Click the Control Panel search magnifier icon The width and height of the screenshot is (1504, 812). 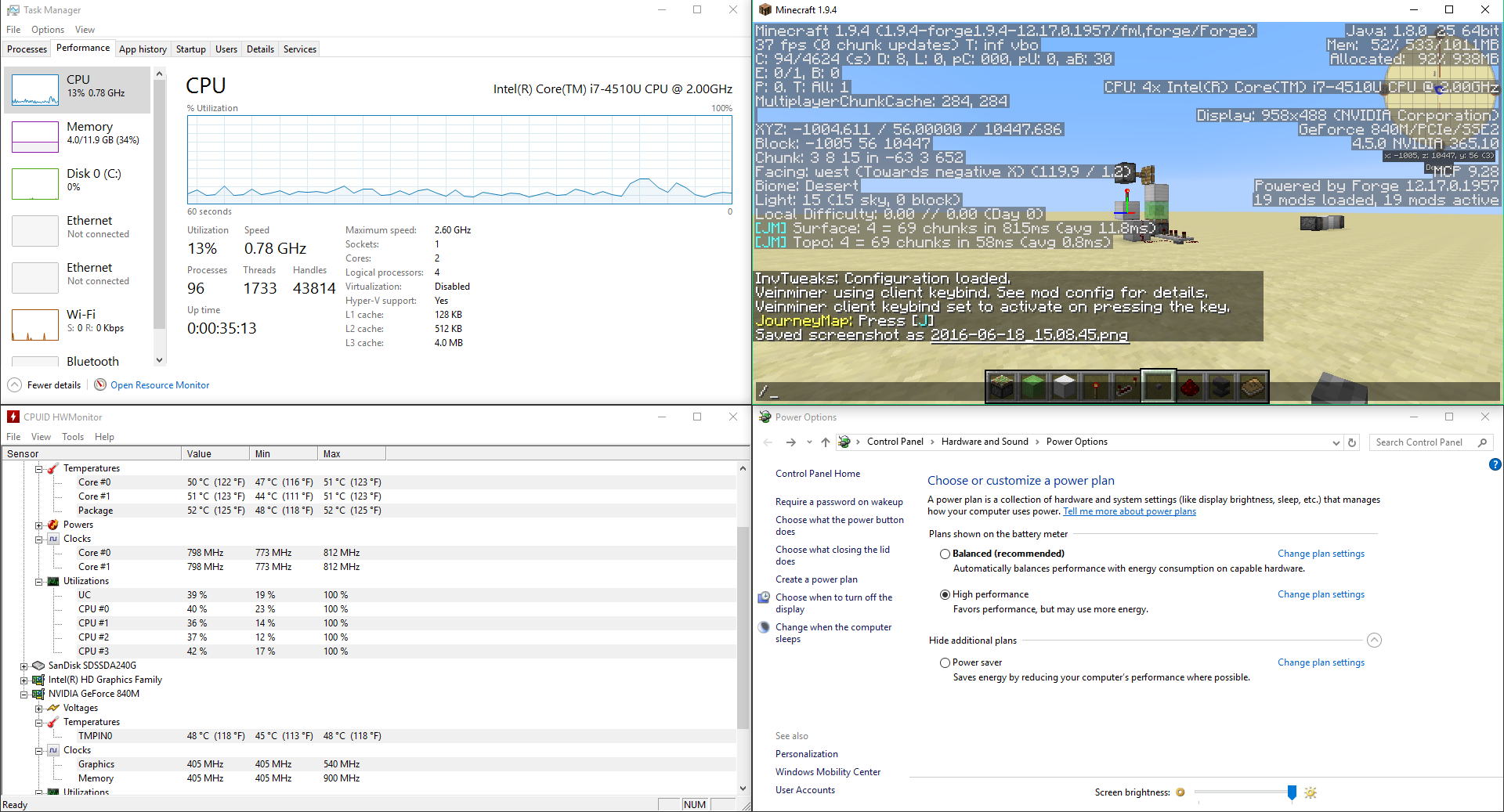(x=1482, y=442)
